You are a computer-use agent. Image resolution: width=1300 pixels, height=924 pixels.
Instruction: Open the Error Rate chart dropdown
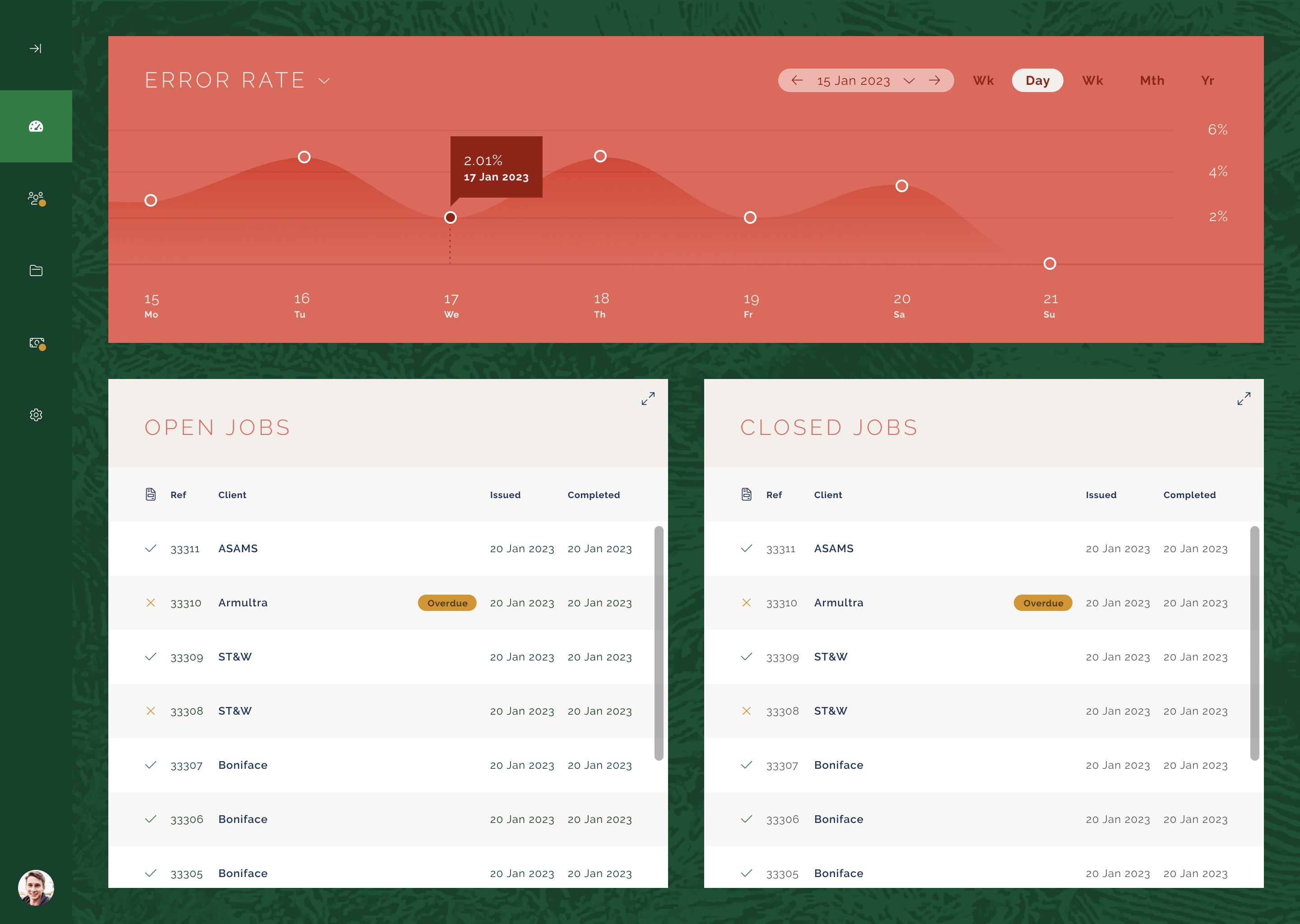click(325, 81)
